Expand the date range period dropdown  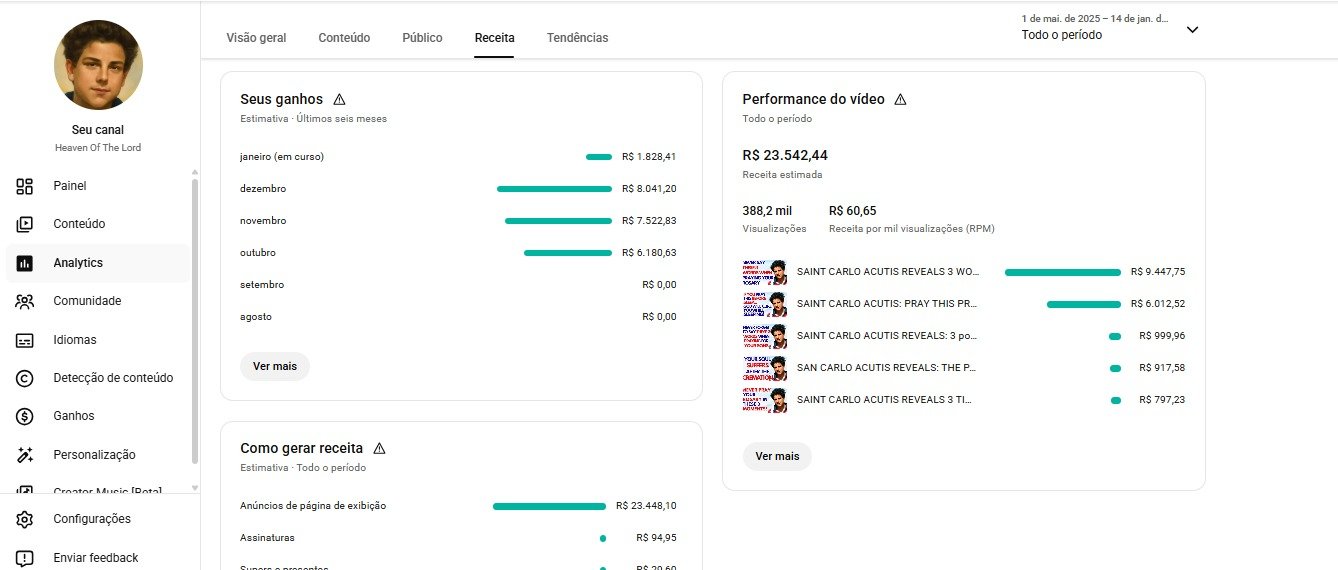(x=1192, y=30)
